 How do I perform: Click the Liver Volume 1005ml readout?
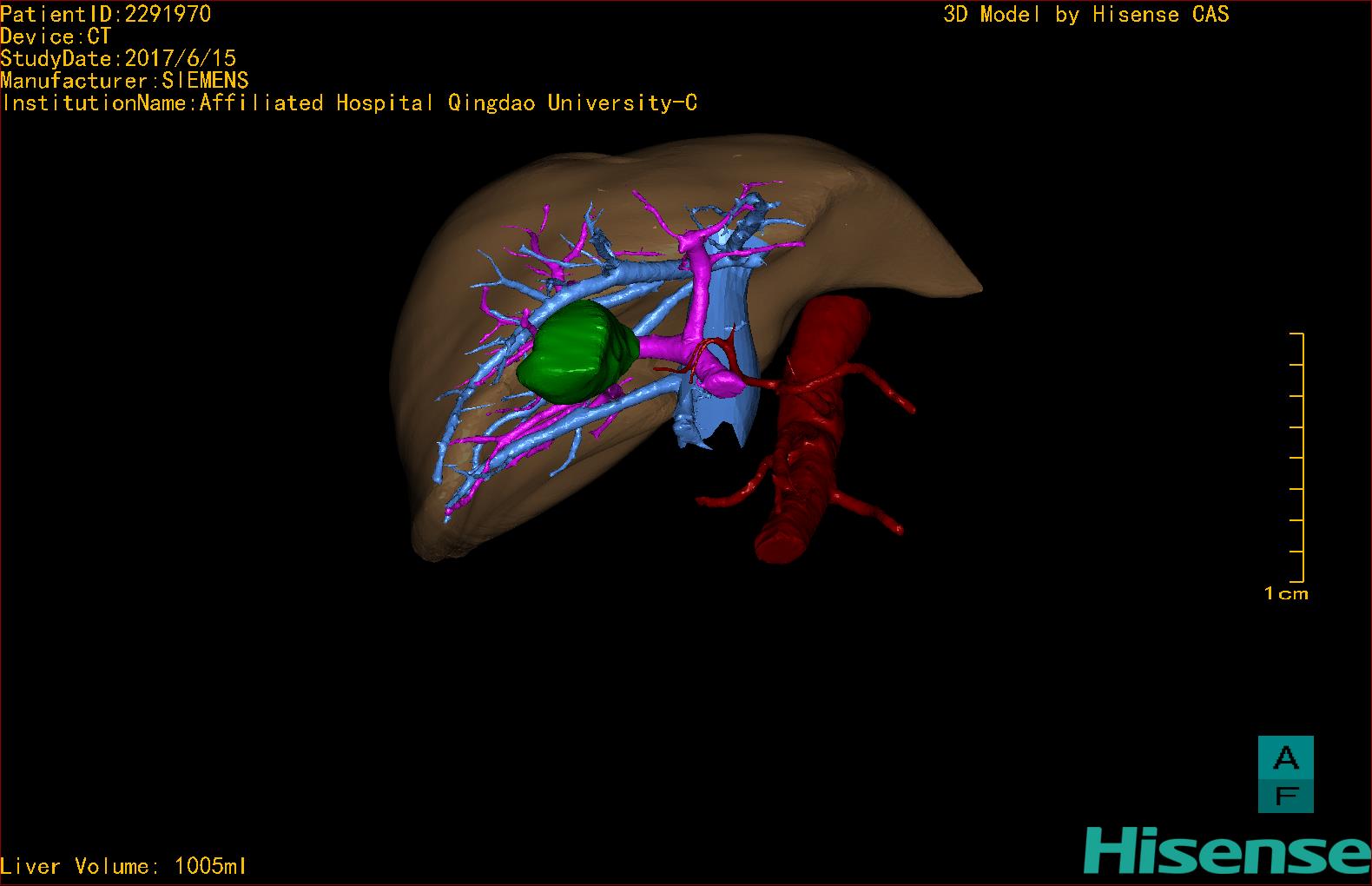[x=124, y=866]
